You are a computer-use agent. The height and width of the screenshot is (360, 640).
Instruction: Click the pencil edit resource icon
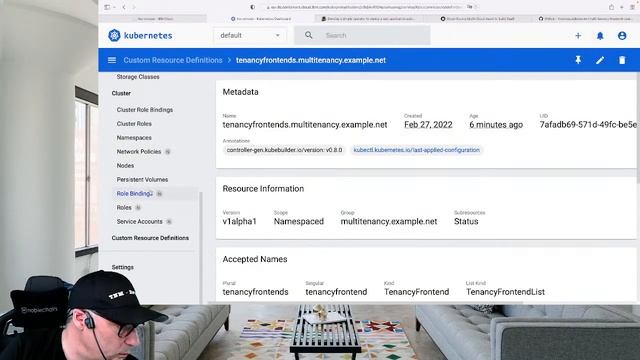[x=600, y=60]
